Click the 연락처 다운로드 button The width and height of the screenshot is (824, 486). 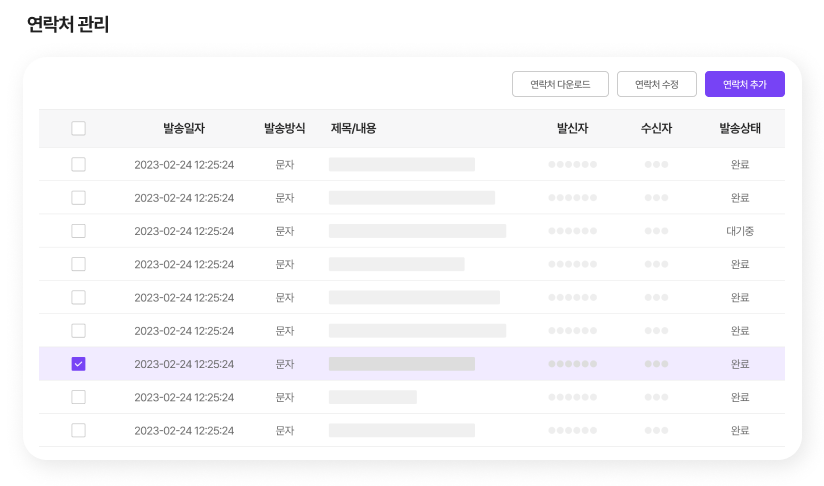560,85
